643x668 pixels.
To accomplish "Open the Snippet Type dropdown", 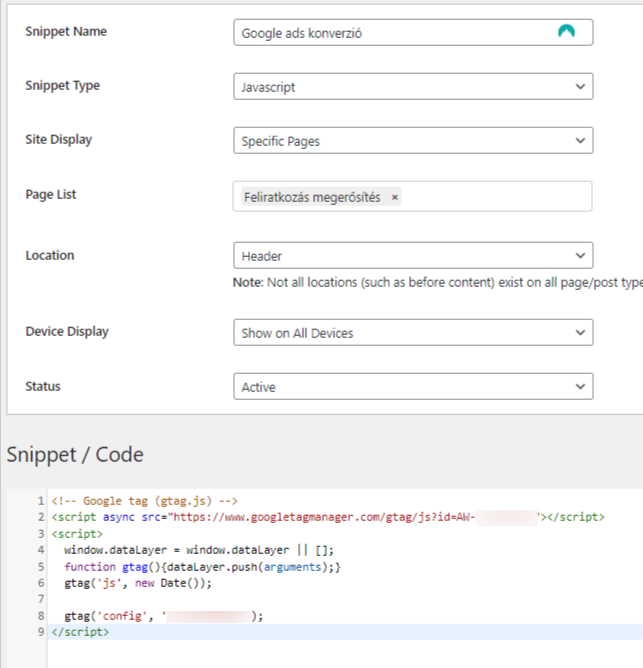I will point(413,86).
